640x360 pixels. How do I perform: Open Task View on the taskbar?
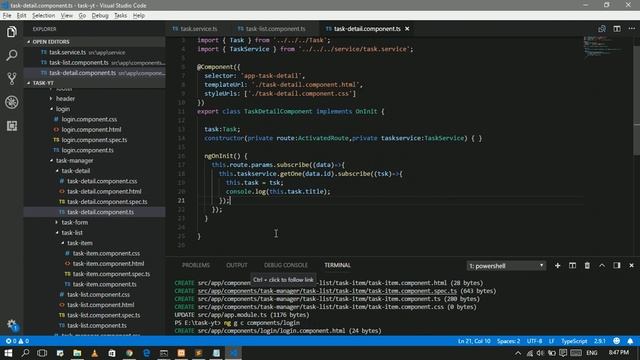tap(42, 353)
